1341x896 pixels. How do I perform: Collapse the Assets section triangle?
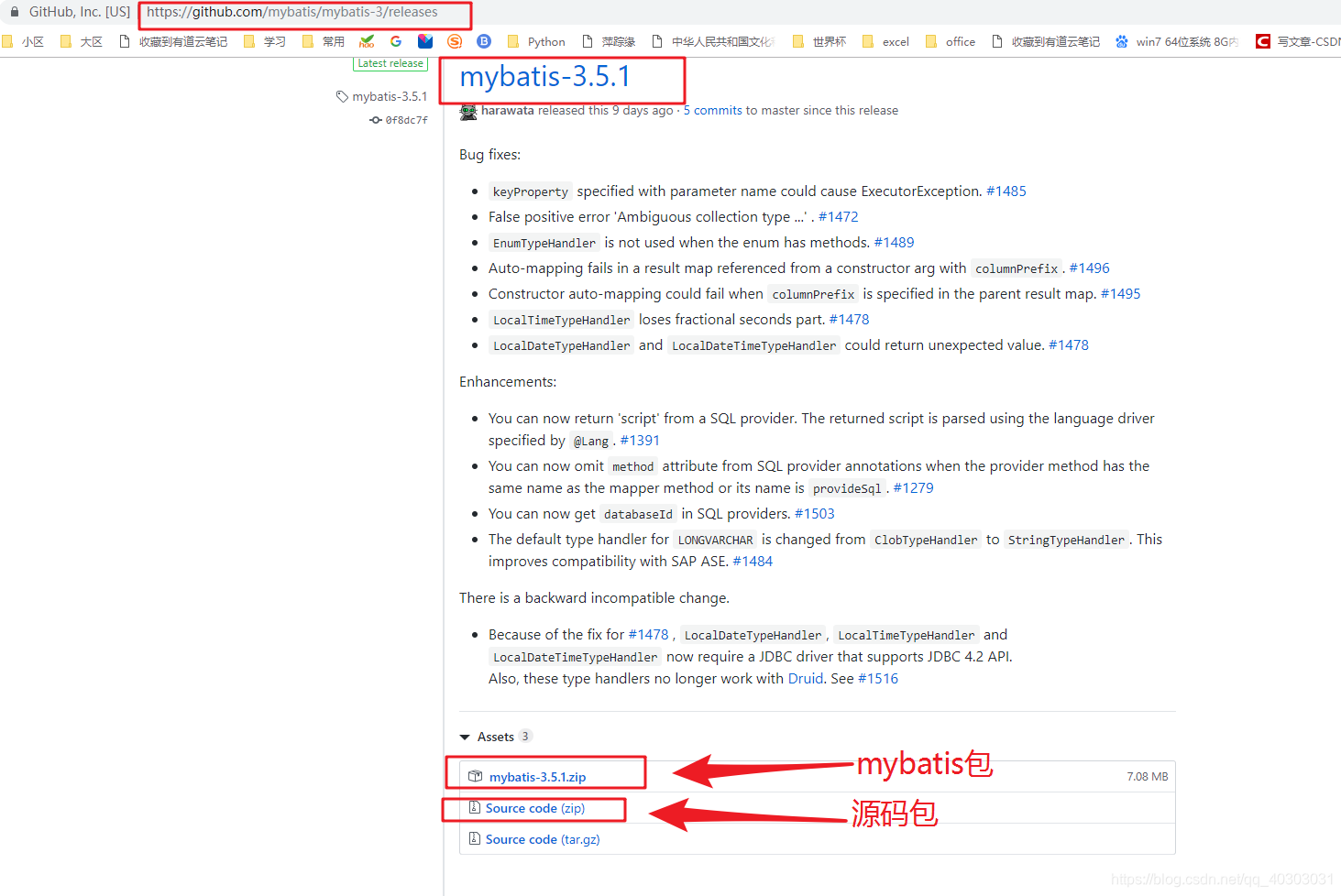tap(466, 737)
